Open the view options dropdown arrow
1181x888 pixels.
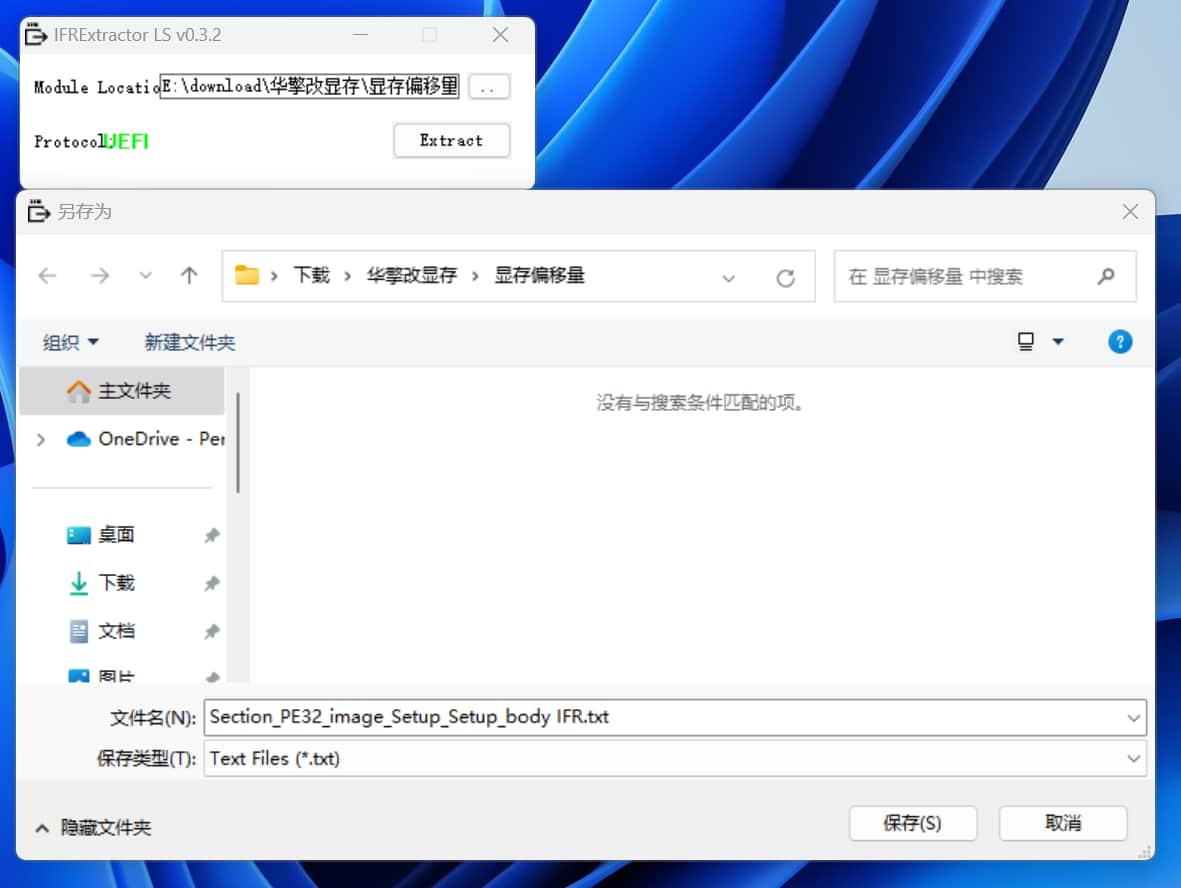(1058, 342)
